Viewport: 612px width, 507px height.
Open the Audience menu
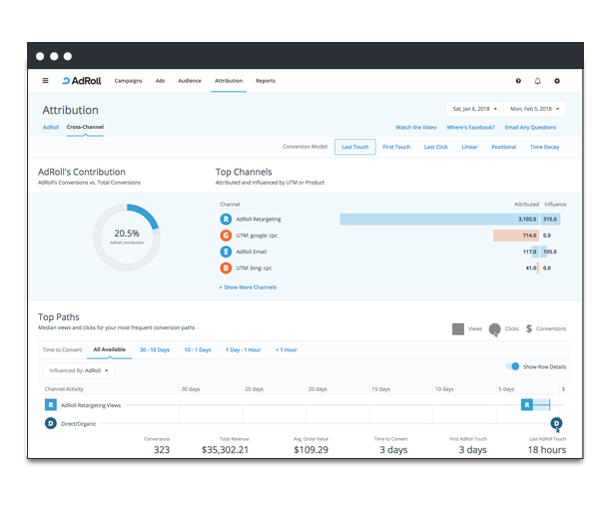tap(190, 81)
